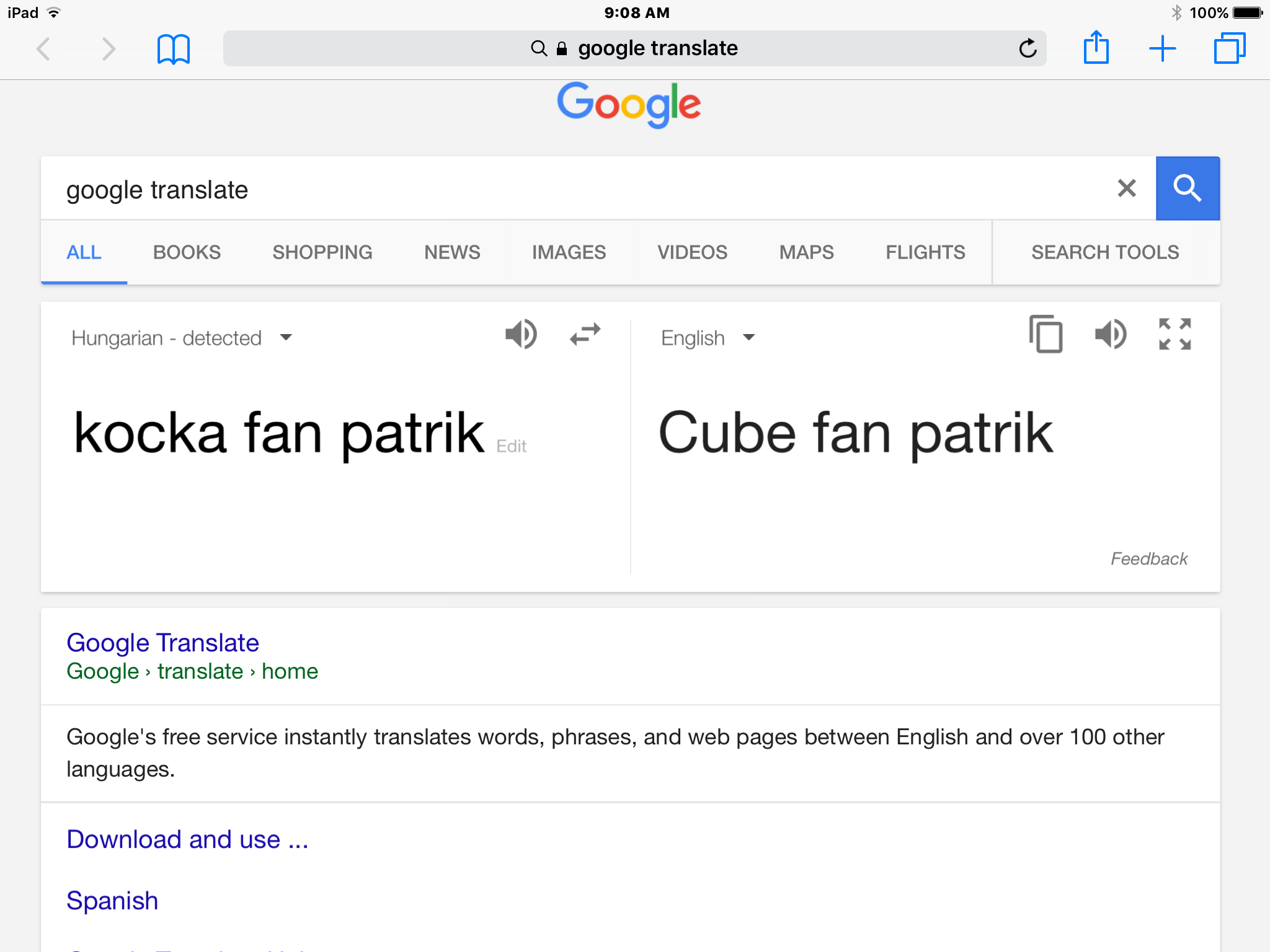Tap the Google's free service description snippet
1270x952 pixels.
tap(615, 752)
